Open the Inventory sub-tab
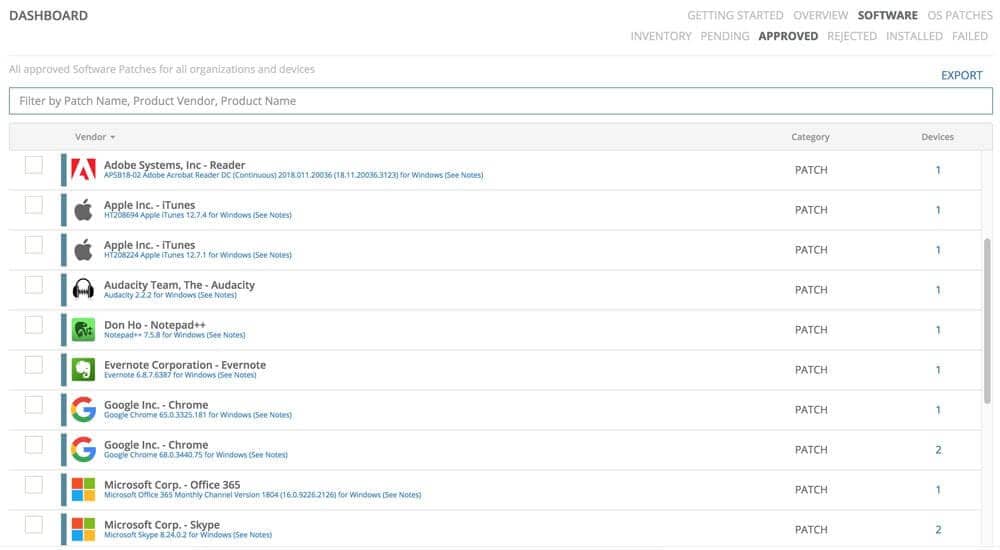 tap(661, 36)
